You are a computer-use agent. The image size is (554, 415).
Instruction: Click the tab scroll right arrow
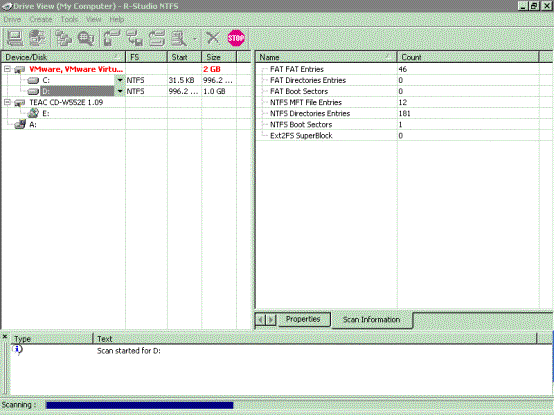click(271, 320)
